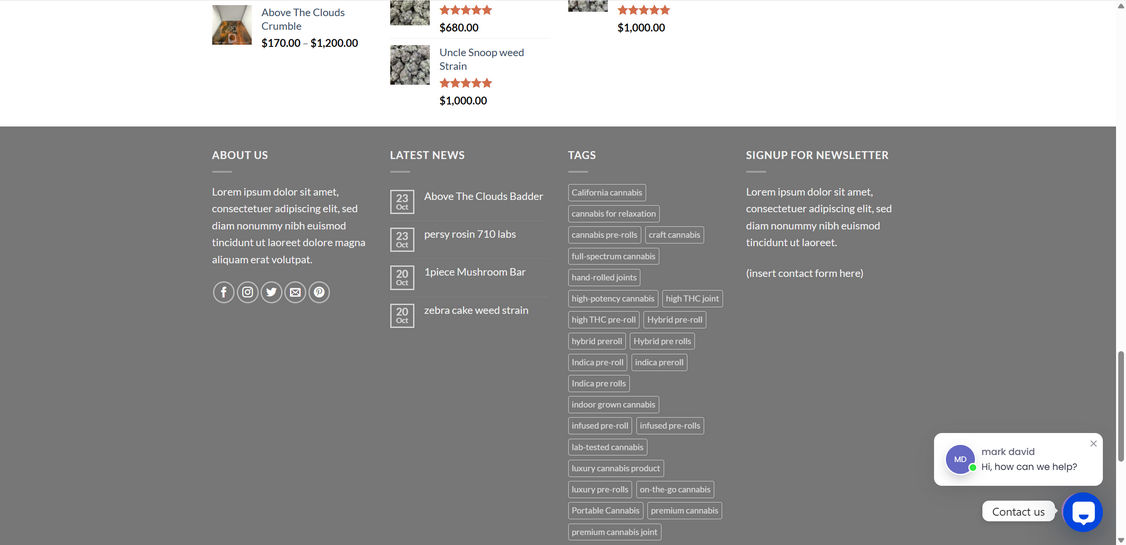This screenshot has height=545, width=1126.
Task: Open the Above The Clouds Badder post
Action: [x=483, y=196]
